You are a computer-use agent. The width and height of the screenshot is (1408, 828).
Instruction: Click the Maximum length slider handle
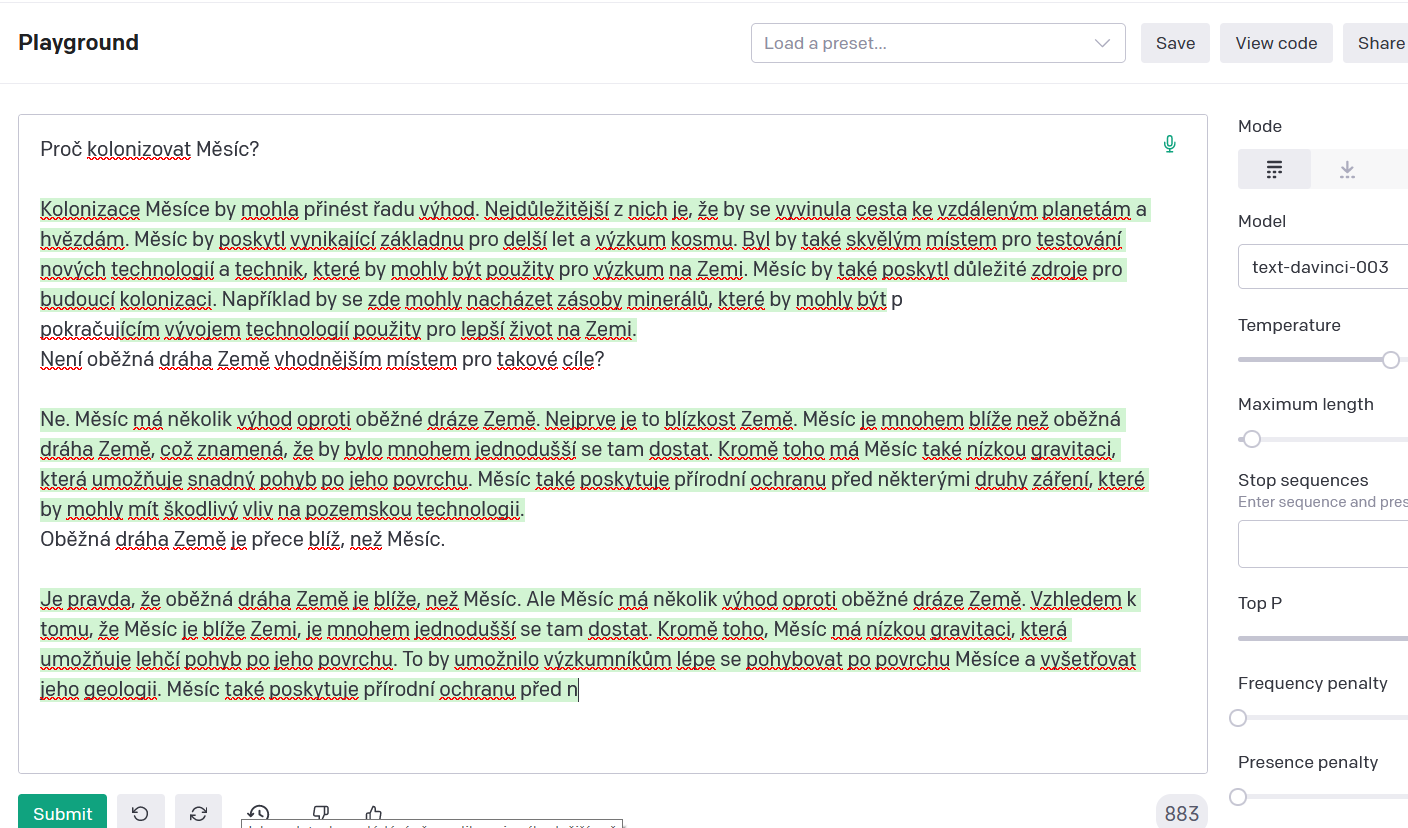pos(1251,439)
